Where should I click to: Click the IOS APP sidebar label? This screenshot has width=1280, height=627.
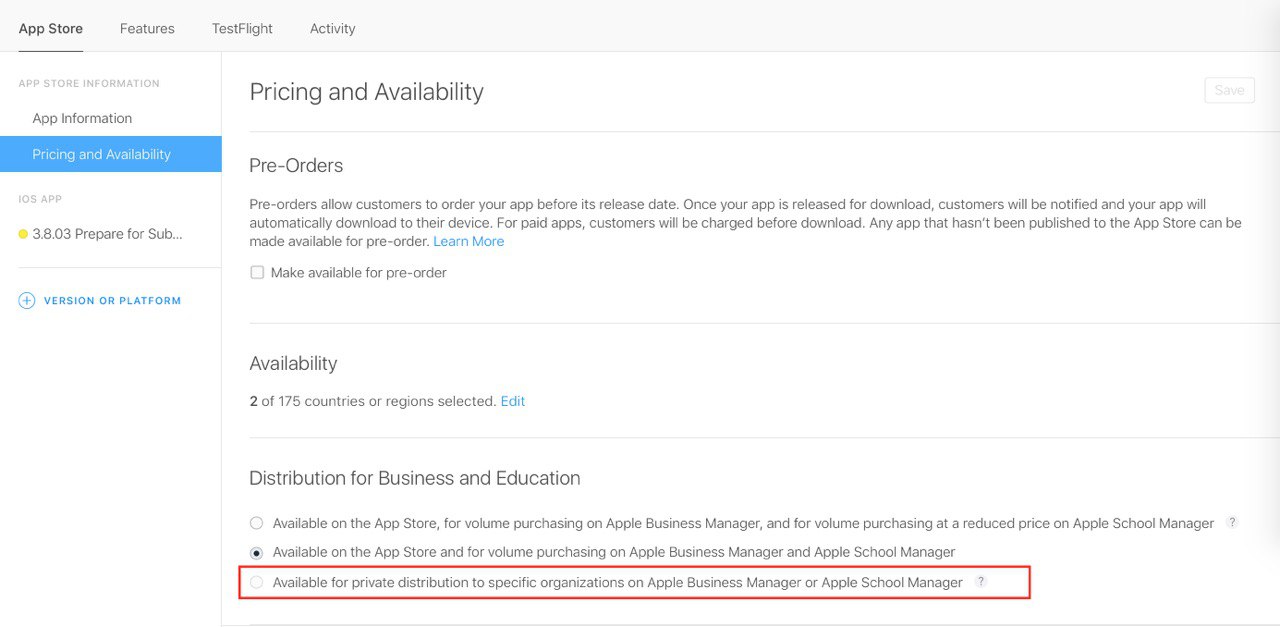(40, 199)
